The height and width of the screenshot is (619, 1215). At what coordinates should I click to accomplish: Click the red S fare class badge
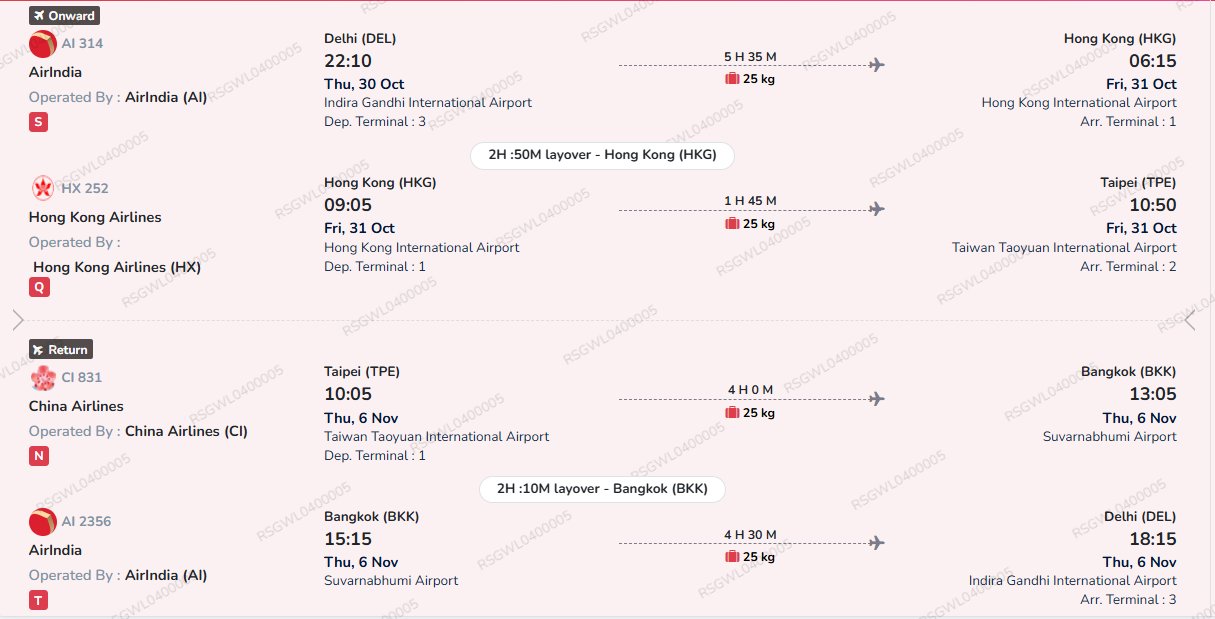38,122
